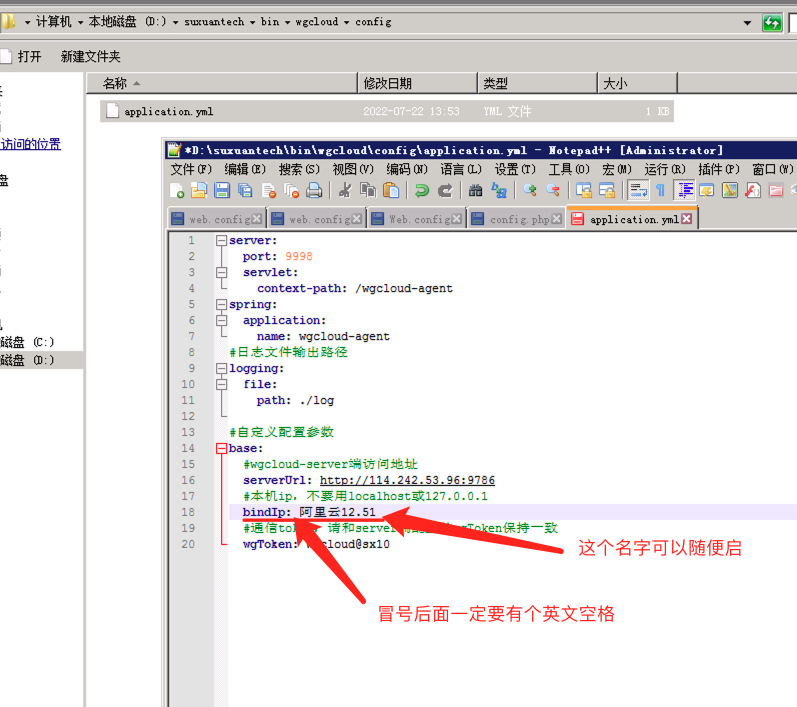Open the address bar history dropdown arrow

pos(747,22)
